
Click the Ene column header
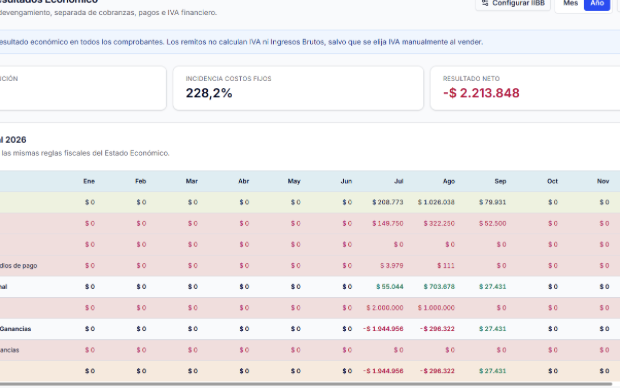[x=89, y=181]
